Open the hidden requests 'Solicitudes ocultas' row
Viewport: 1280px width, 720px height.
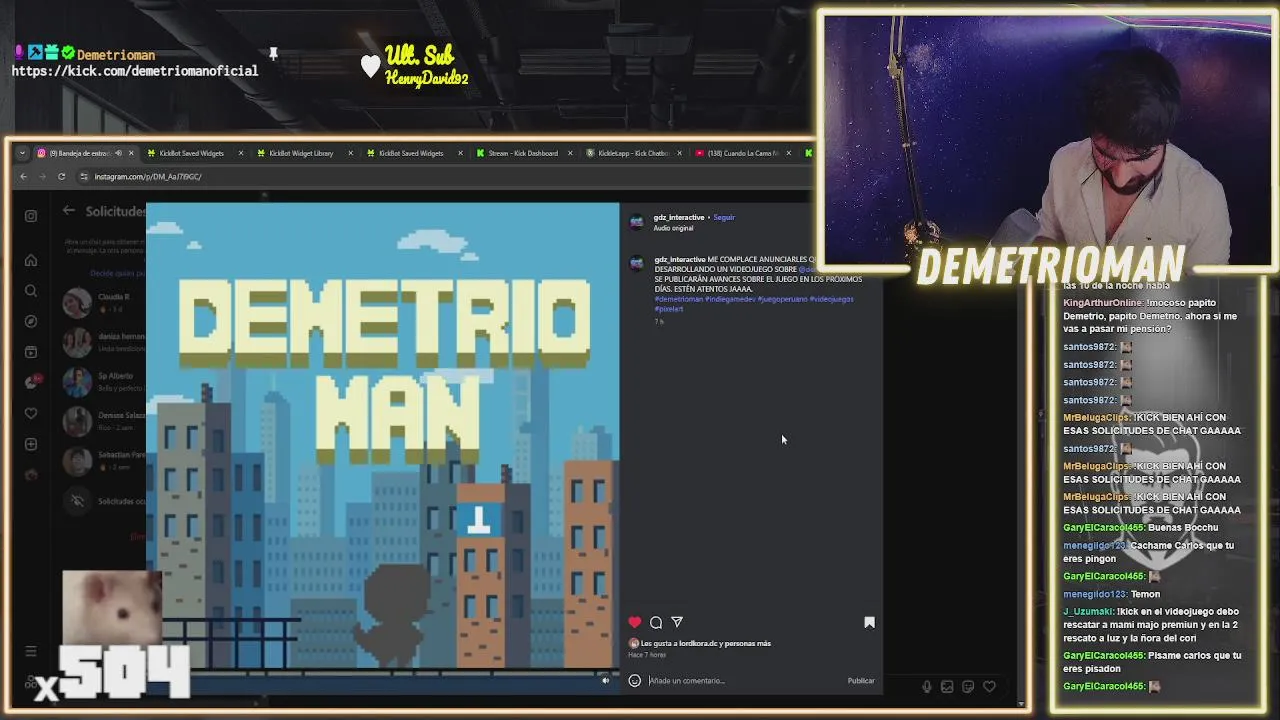[x=104, y=501]
